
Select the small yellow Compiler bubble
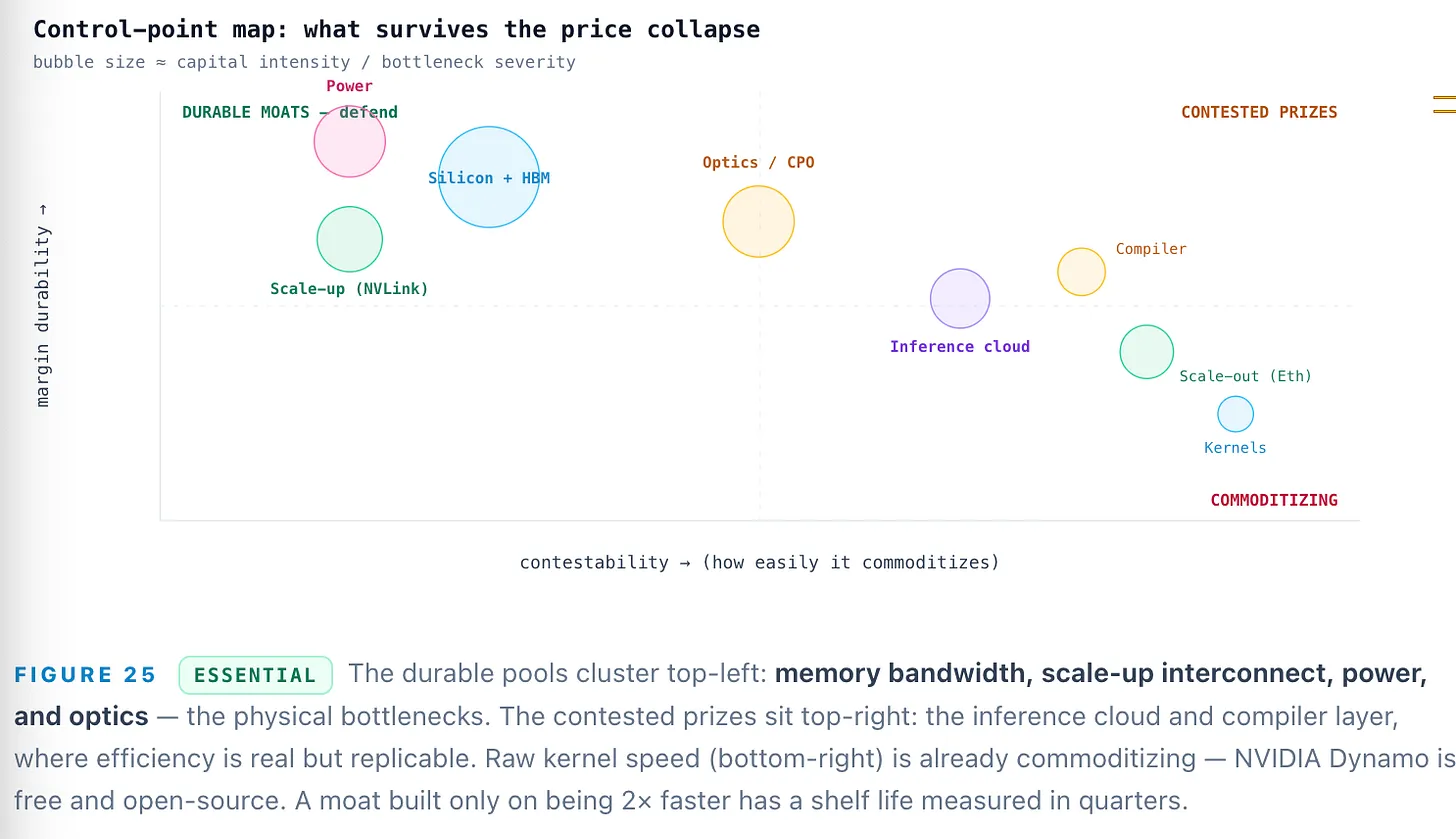tap(1082, 272)
